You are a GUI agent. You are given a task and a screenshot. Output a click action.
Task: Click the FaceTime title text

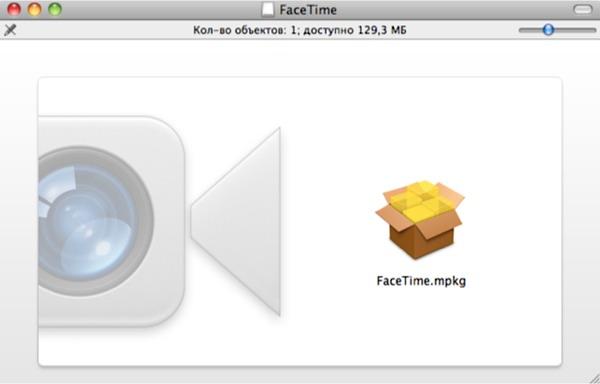308,10
